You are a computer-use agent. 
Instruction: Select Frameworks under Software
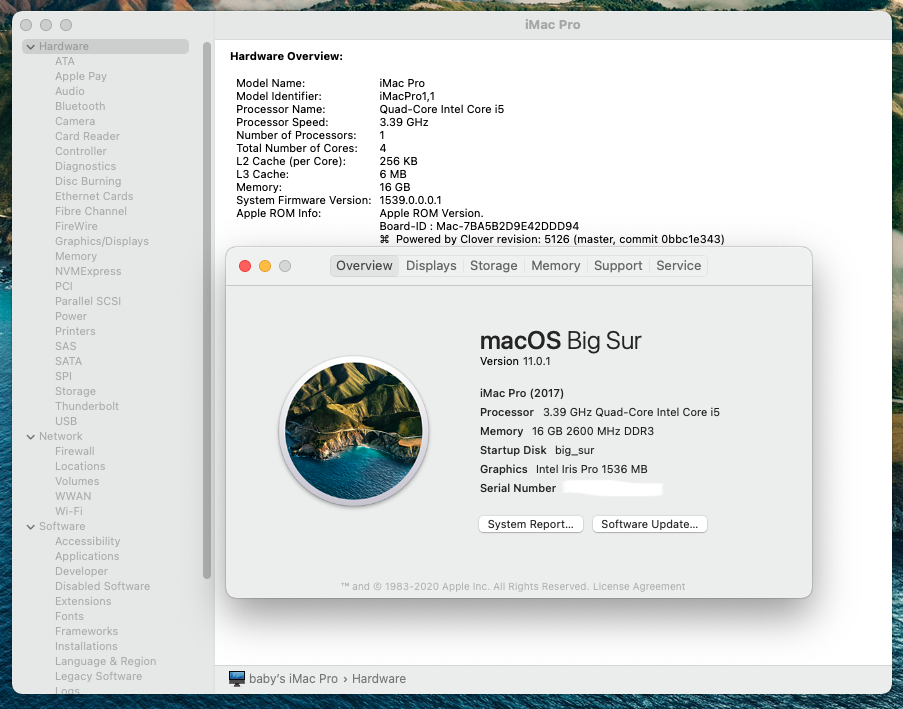(86, 631)
